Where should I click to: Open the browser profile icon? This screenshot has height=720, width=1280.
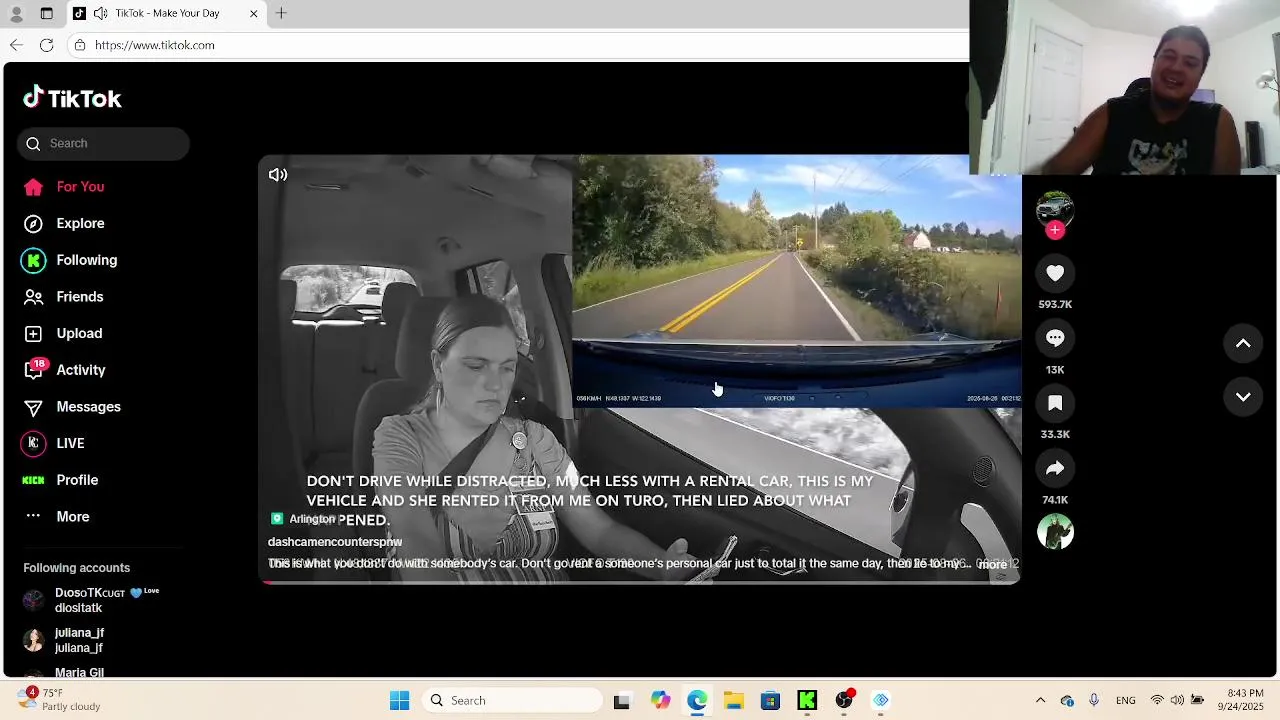point(16,13)
